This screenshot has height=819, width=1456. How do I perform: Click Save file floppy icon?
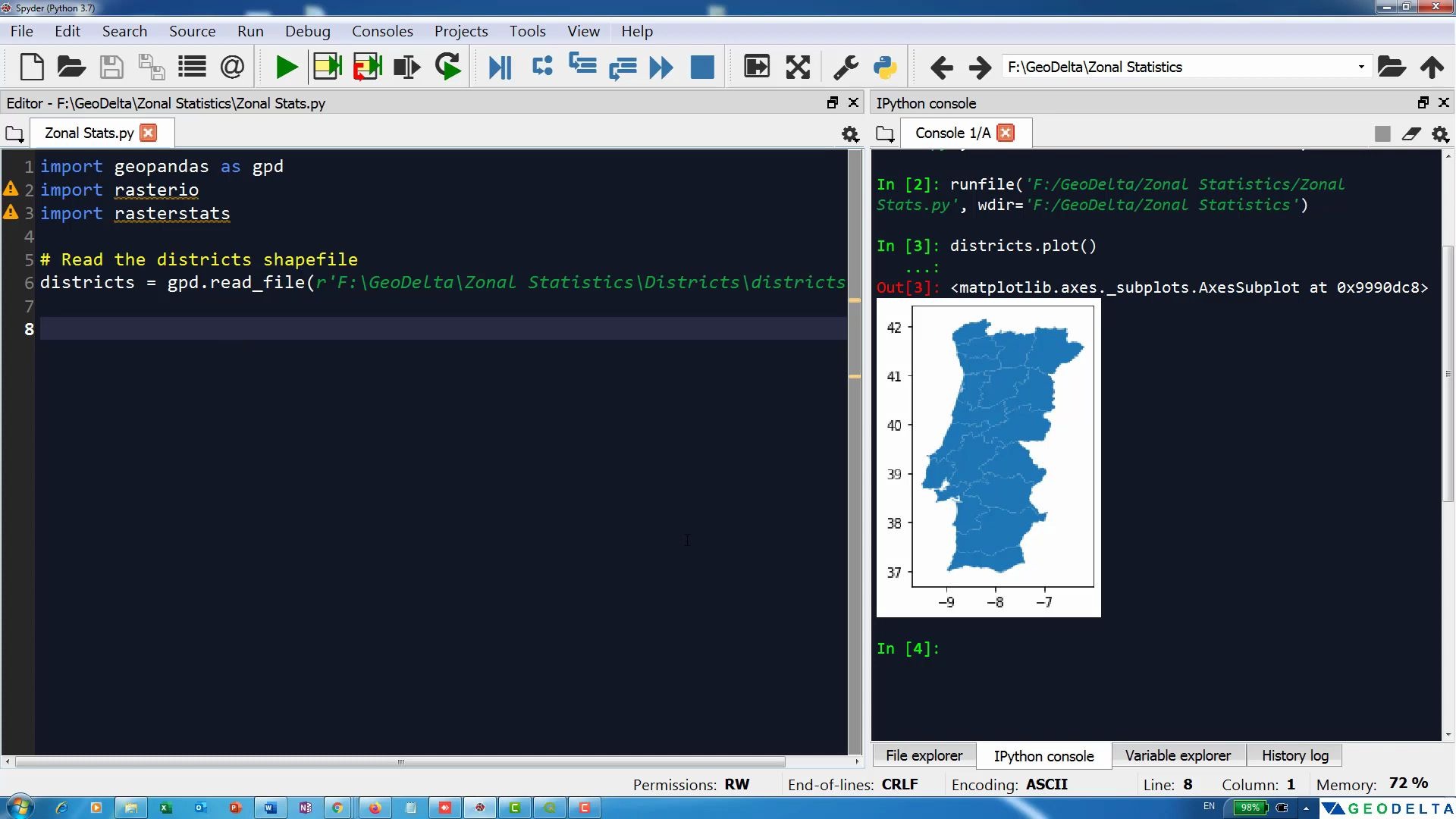111,67
